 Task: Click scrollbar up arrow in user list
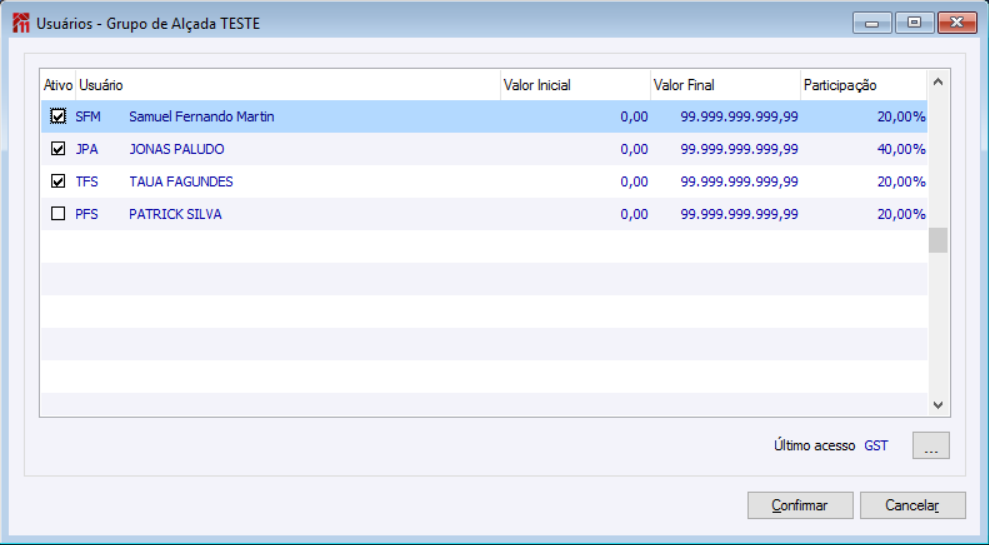coord(938,82)
